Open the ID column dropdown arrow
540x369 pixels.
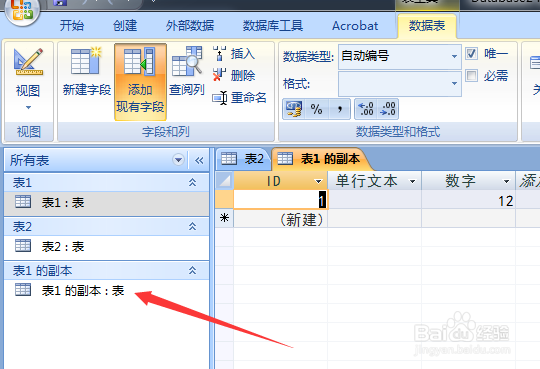(319, 181)
